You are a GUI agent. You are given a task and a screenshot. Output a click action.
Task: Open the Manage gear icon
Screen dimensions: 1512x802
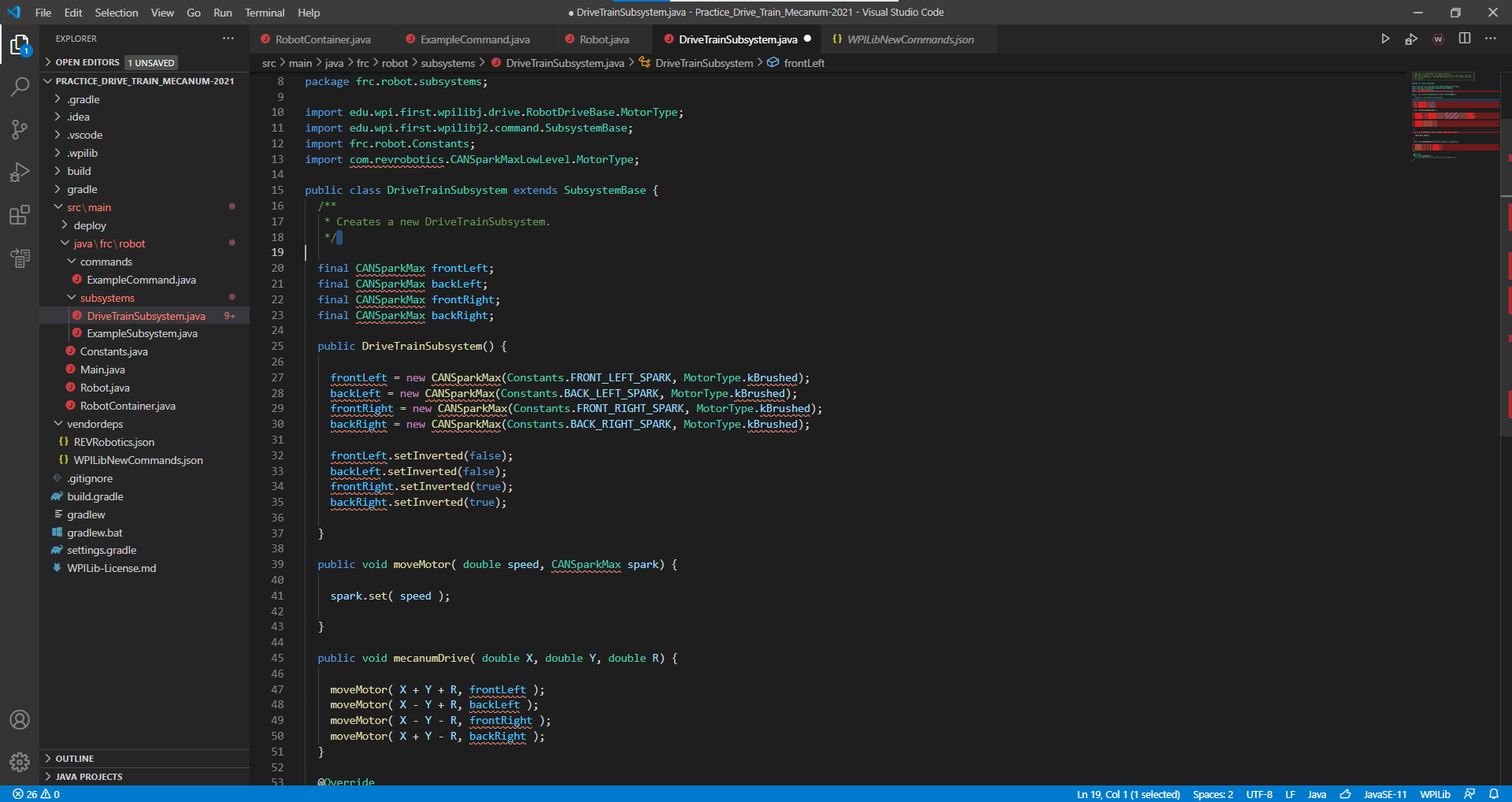click(20, 762)
